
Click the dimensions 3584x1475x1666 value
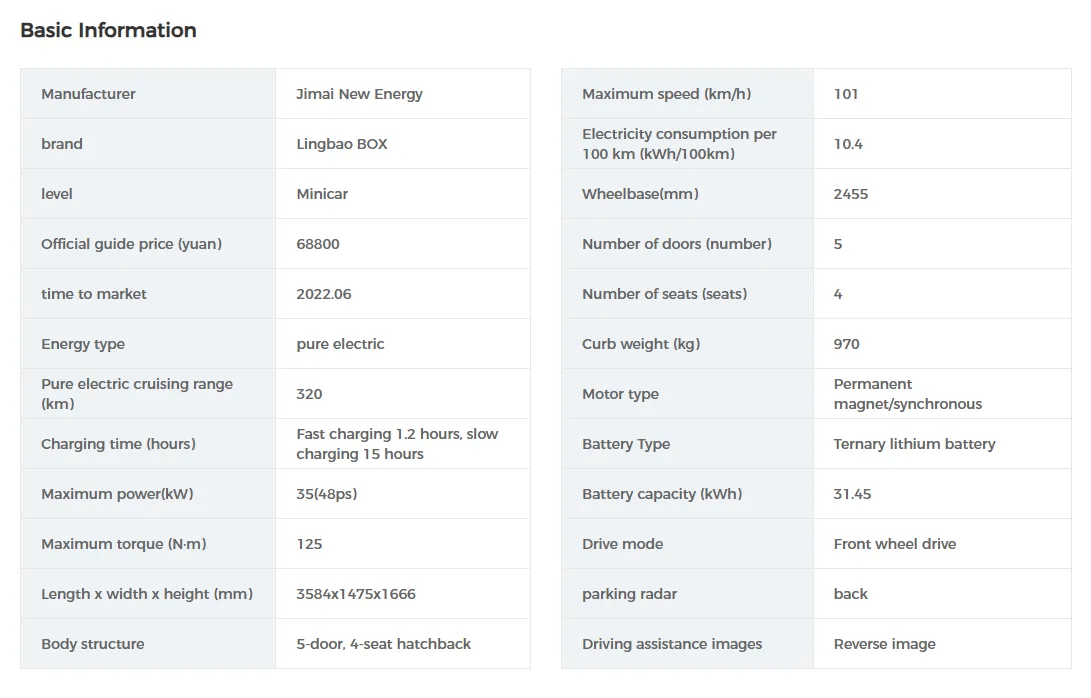(356, 594)
